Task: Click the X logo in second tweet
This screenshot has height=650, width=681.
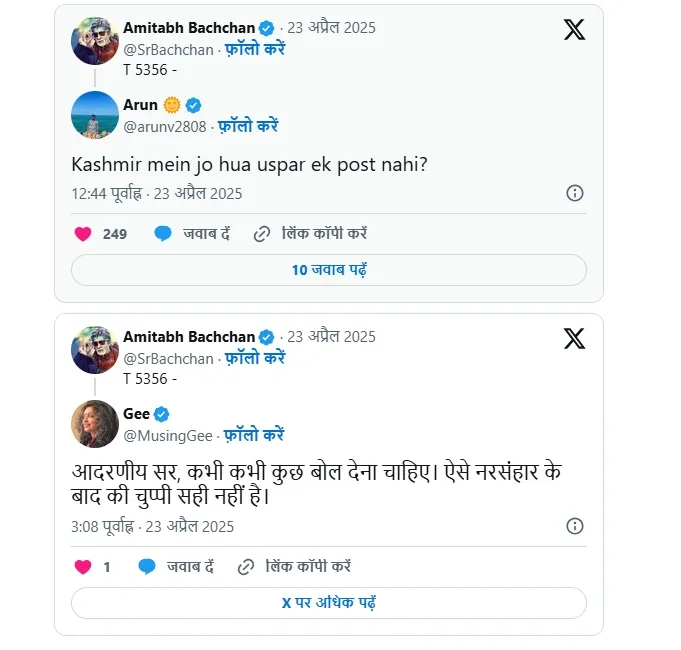Action: coord(574,339)
